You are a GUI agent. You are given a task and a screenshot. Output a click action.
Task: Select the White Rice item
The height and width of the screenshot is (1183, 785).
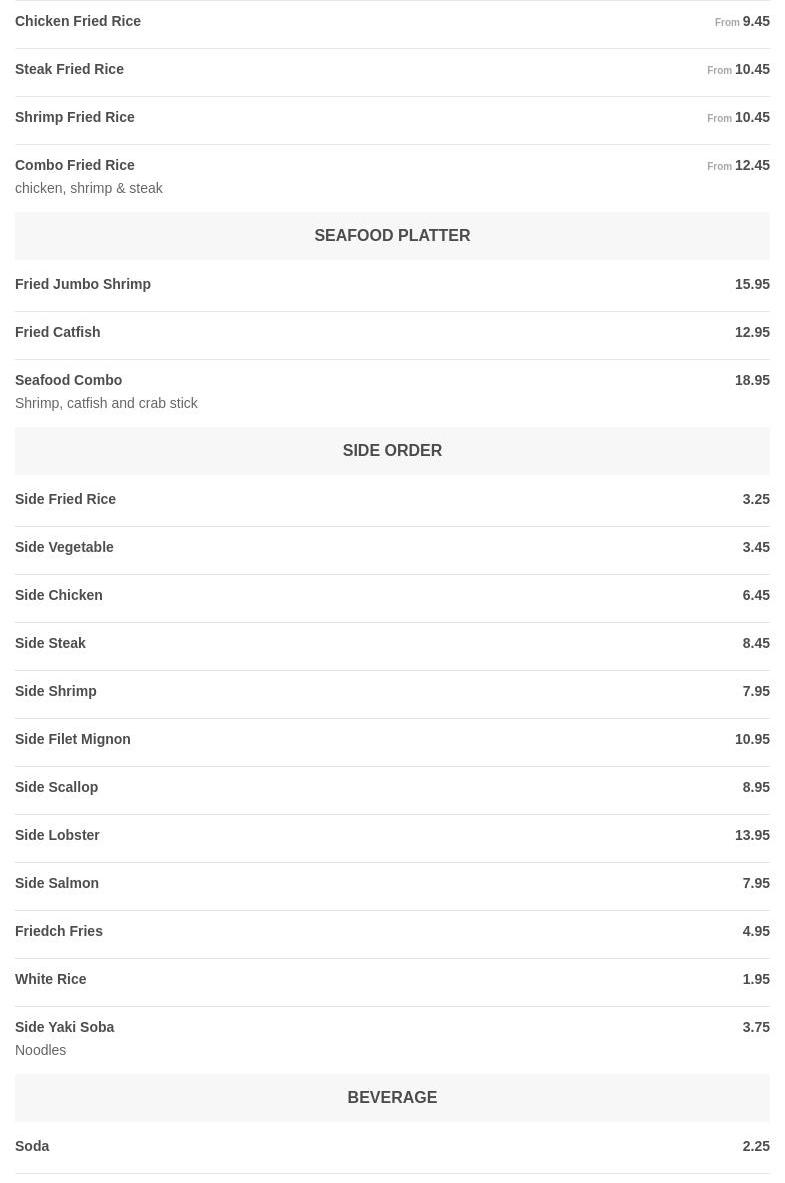(51, 979)
